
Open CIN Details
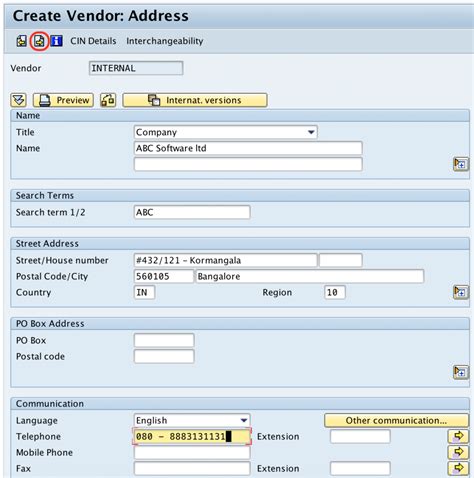pyautogui.click(x=93, y=41)
